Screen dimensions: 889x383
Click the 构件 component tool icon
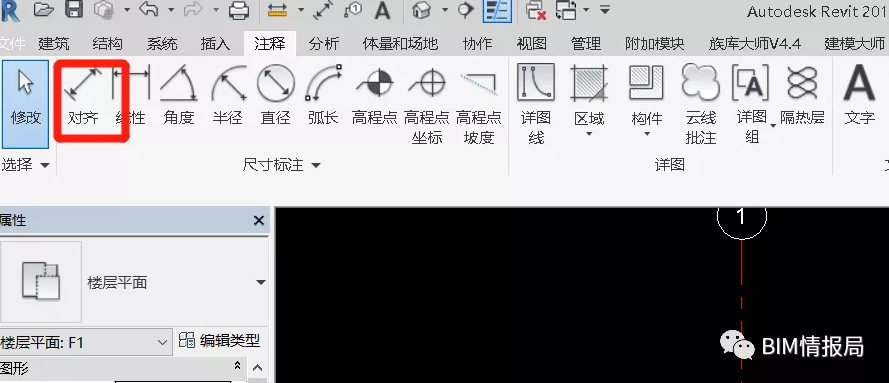click(x=646, y=83)
